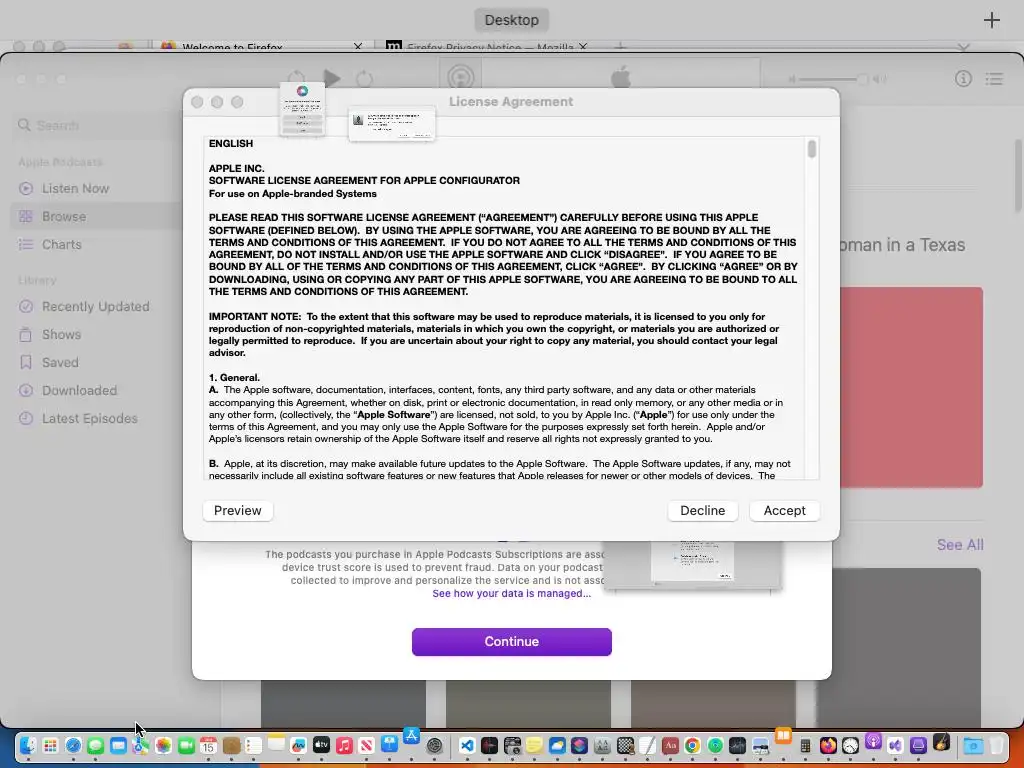Click Preview in the License Agreement dialog

(238, 511)
